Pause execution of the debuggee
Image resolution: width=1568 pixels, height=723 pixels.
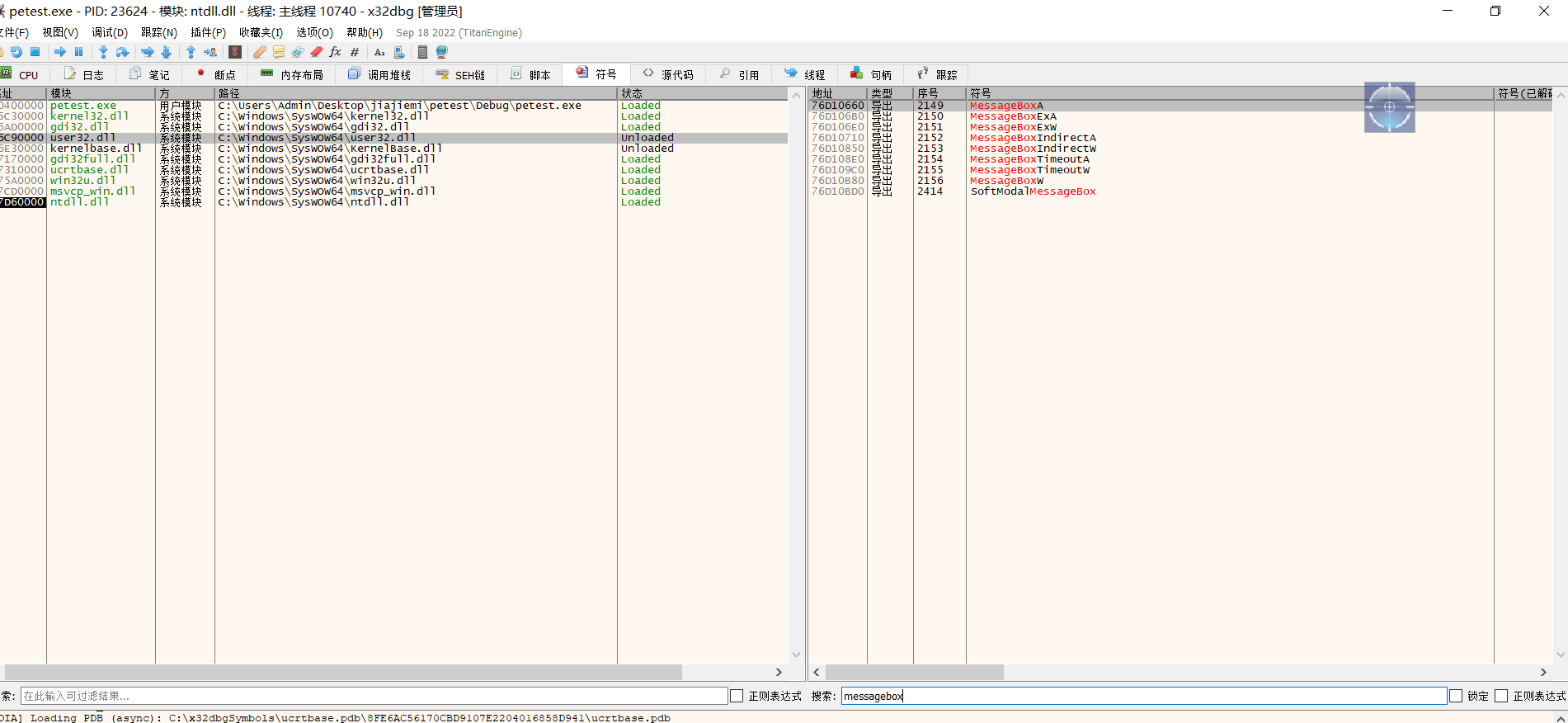[78, 52]
